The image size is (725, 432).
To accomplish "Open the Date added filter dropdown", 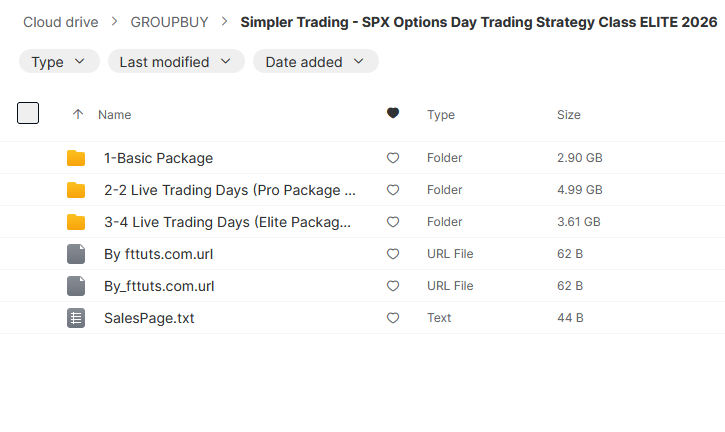I will (315, 62).
